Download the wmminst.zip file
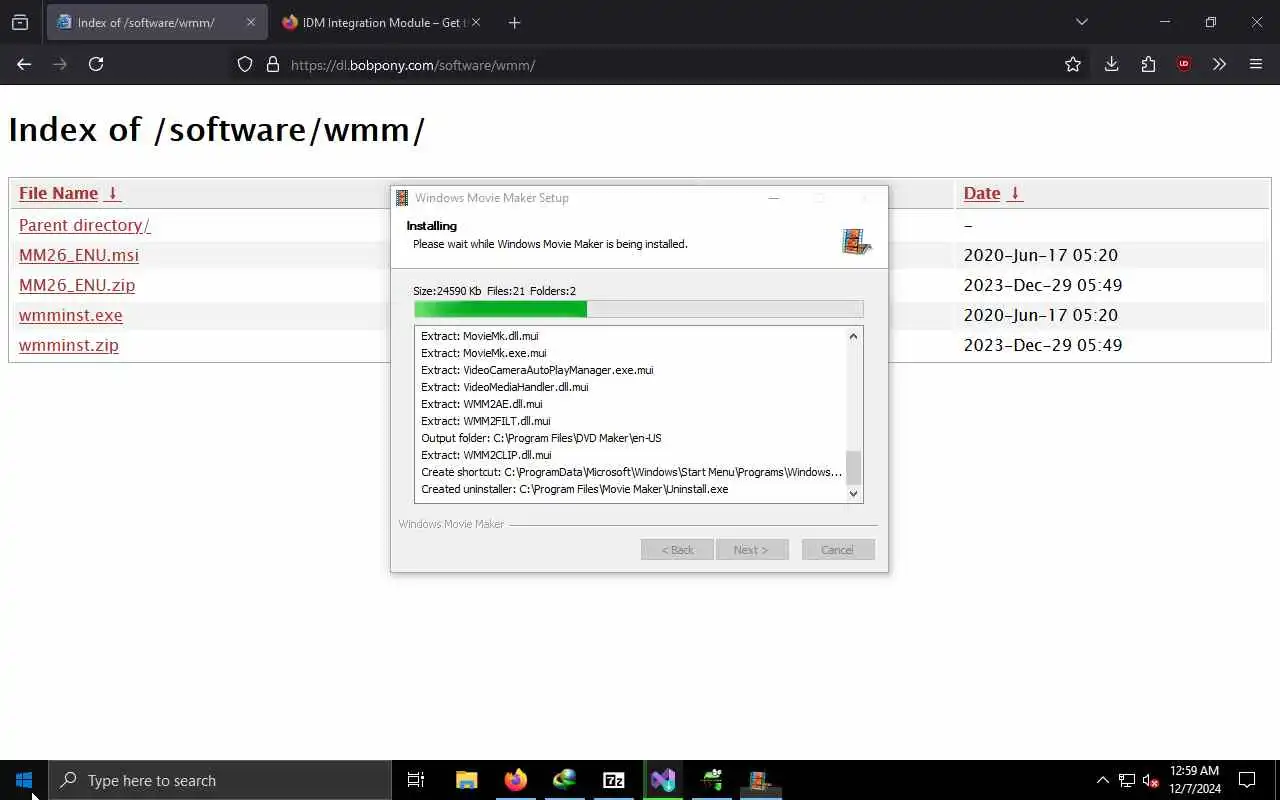 pyautogui.click(x=69, y=345)
